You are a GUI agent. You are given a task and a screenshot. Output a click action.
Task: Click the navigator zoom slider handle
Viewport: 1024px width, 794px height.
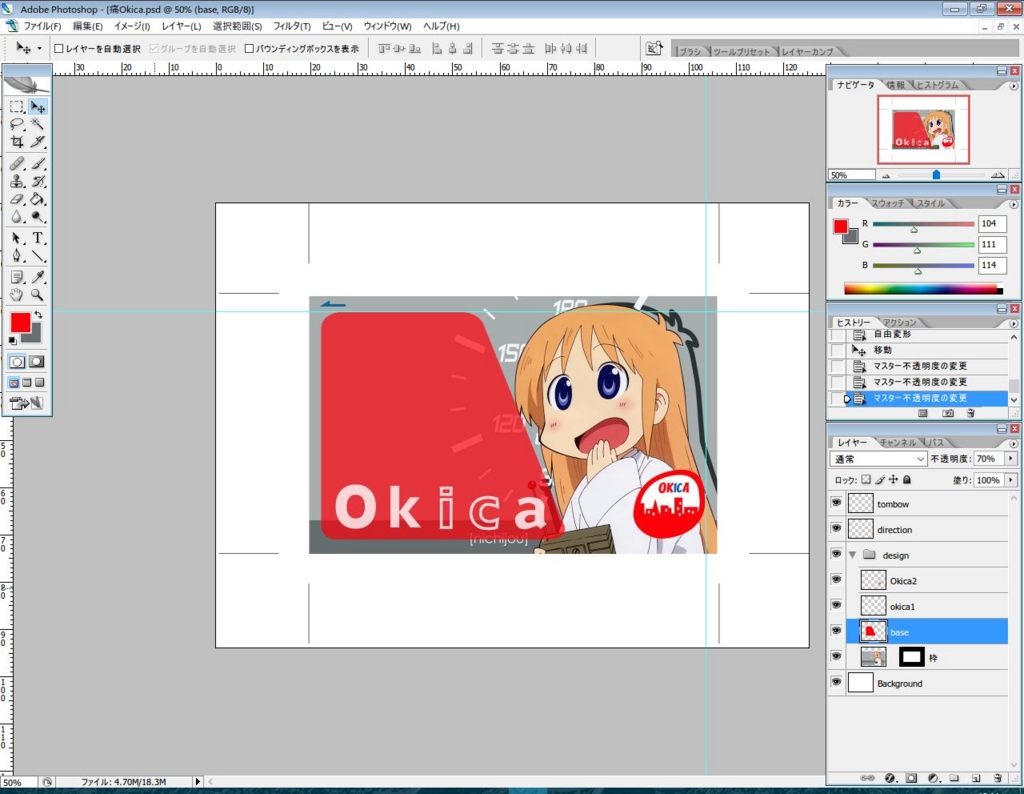[x=936, y=174]
